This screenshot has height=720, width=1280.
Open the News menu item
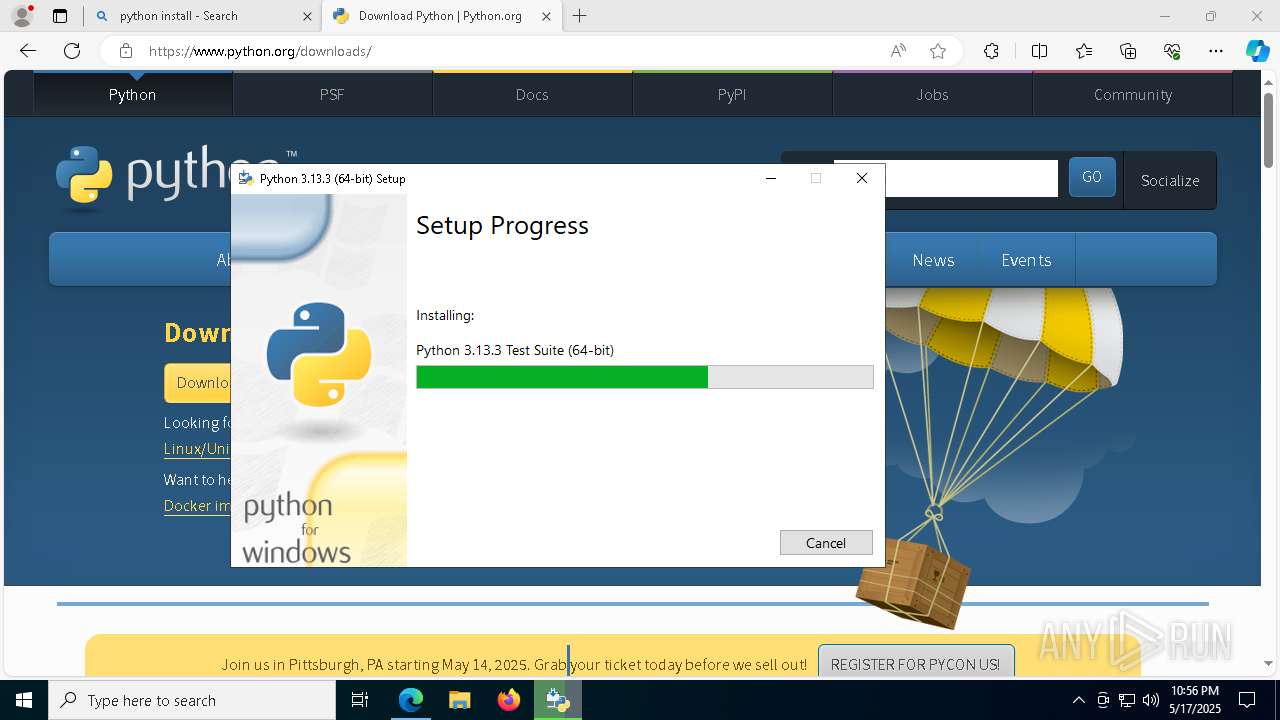(933, 260)
